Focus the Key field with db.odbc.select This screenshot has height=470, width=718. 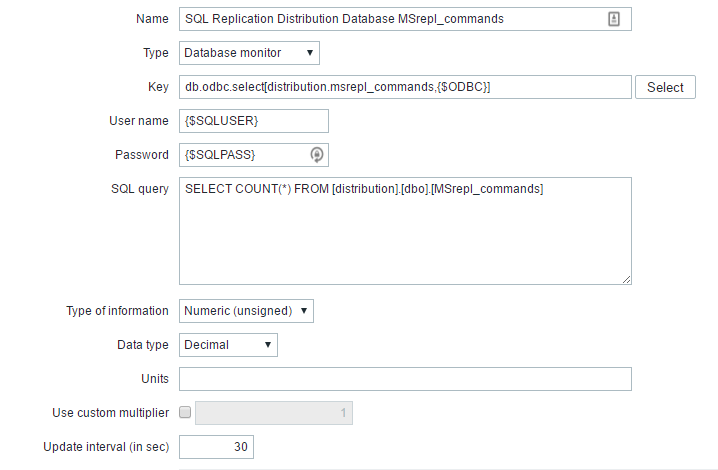pos(404,87)
